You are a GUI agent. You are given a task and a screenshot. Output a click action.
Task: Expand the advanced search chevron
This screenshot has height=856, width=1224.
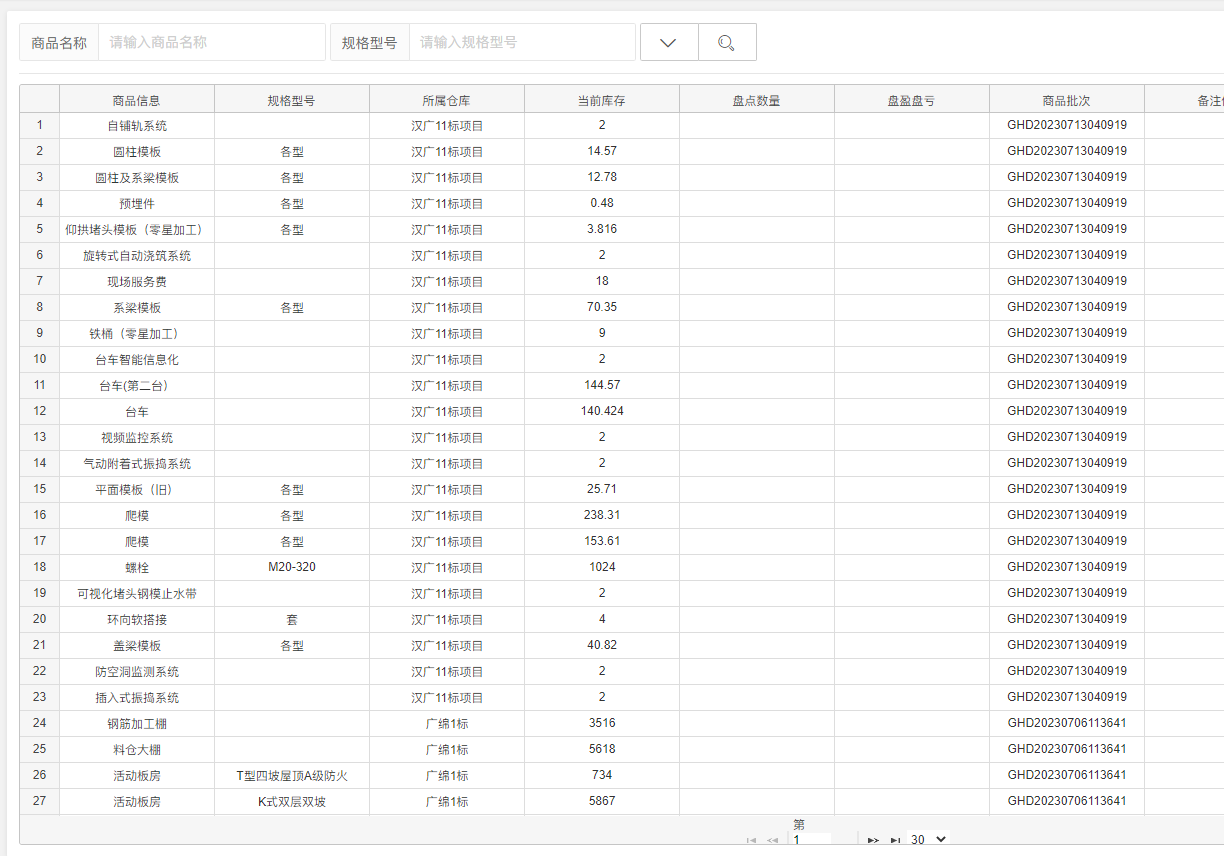point(668,42)
